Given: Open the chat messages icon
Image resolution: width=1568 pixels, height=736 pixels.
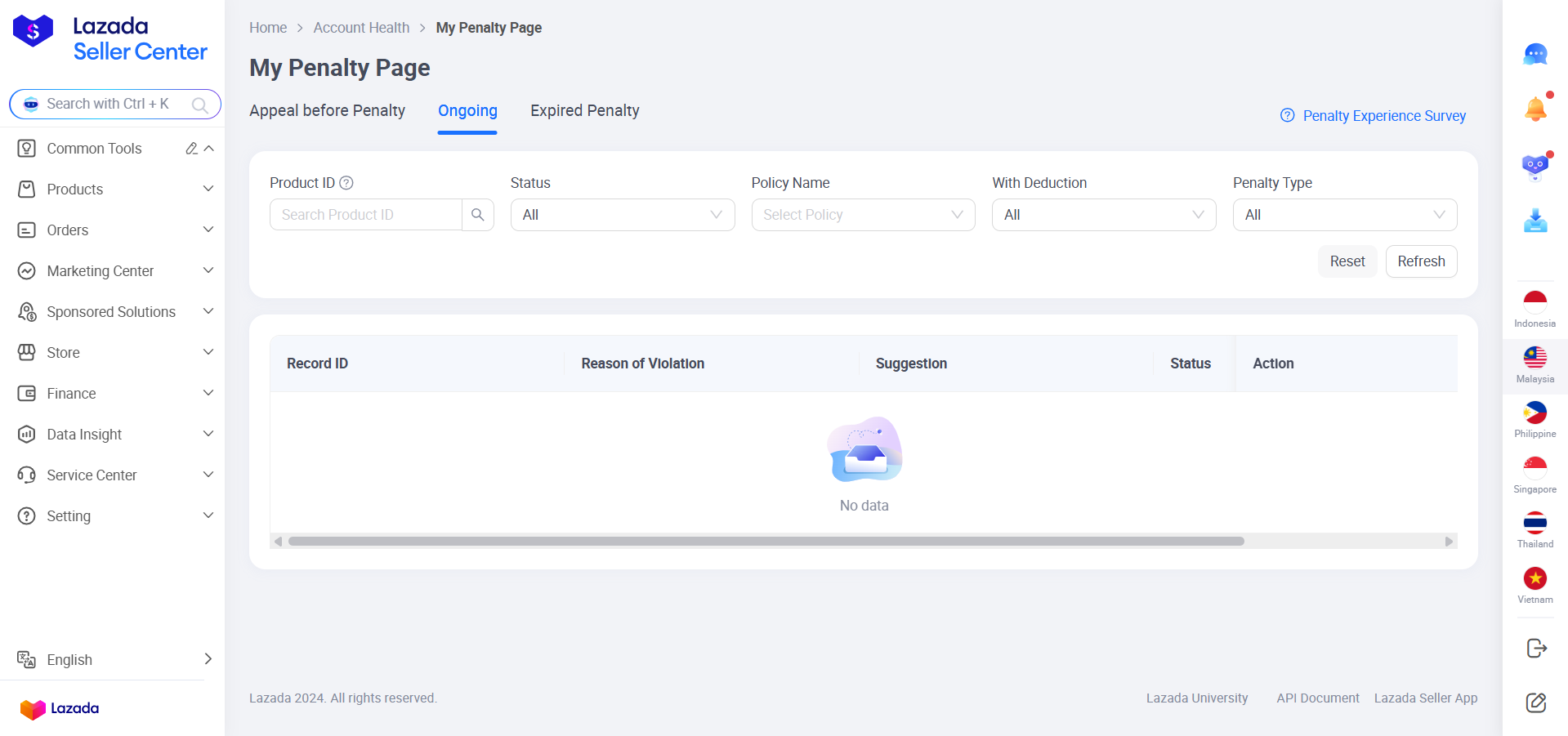Looking at the screenshot, I should coord(1534,55).
